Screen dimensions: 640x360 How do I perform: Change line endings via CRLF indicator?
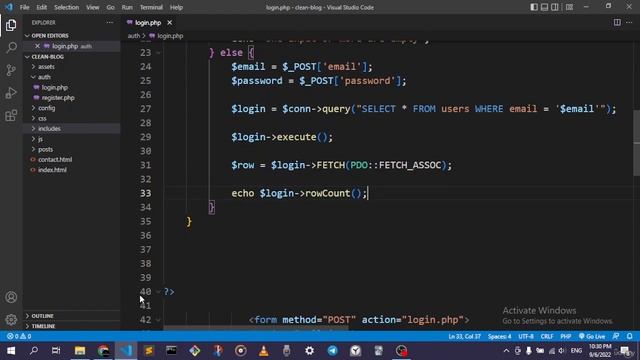pyautogui.click(x=547, y=336)
